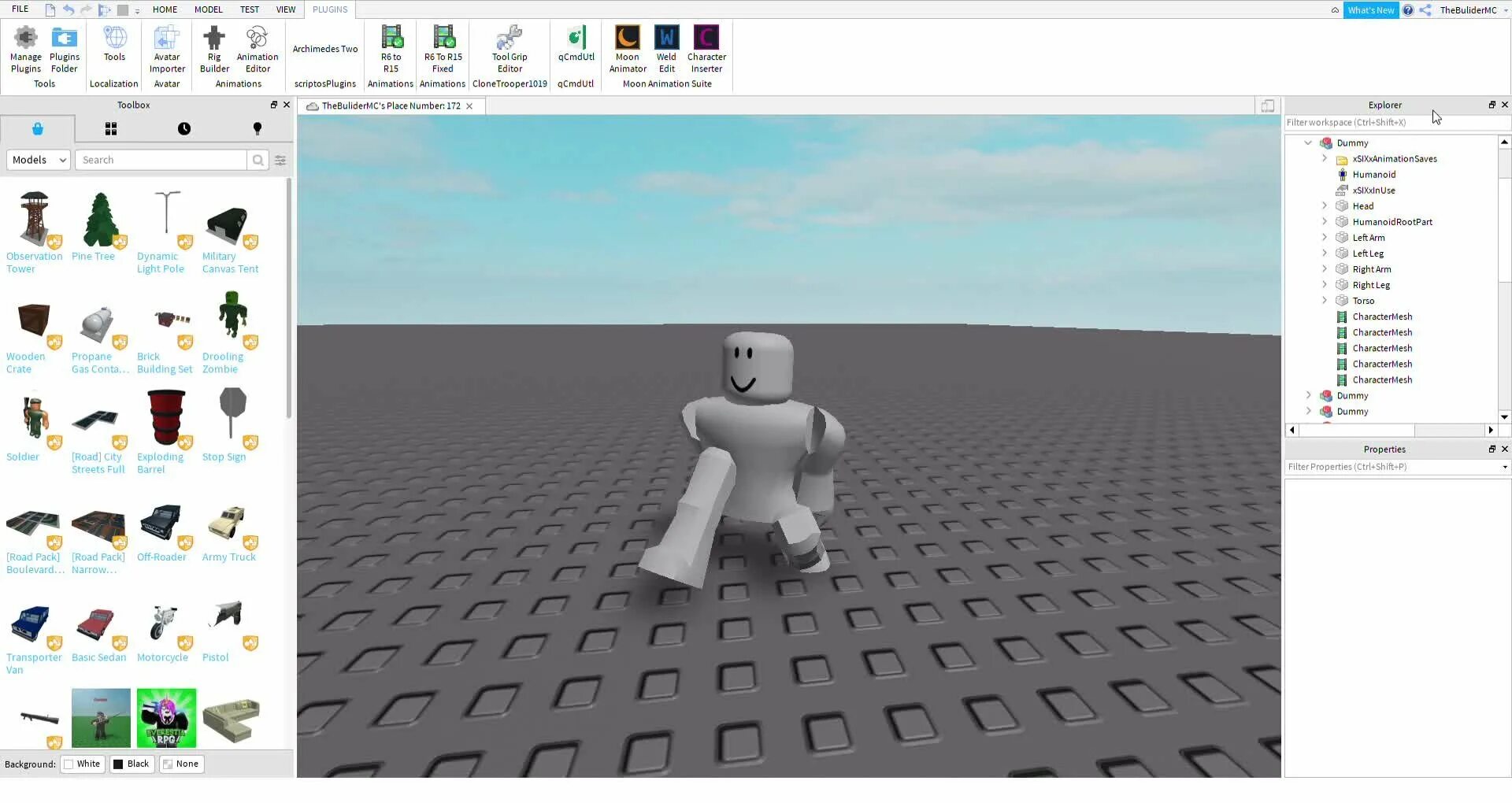
Task: Expand the Torso part
Action: tap(1325, 301)
